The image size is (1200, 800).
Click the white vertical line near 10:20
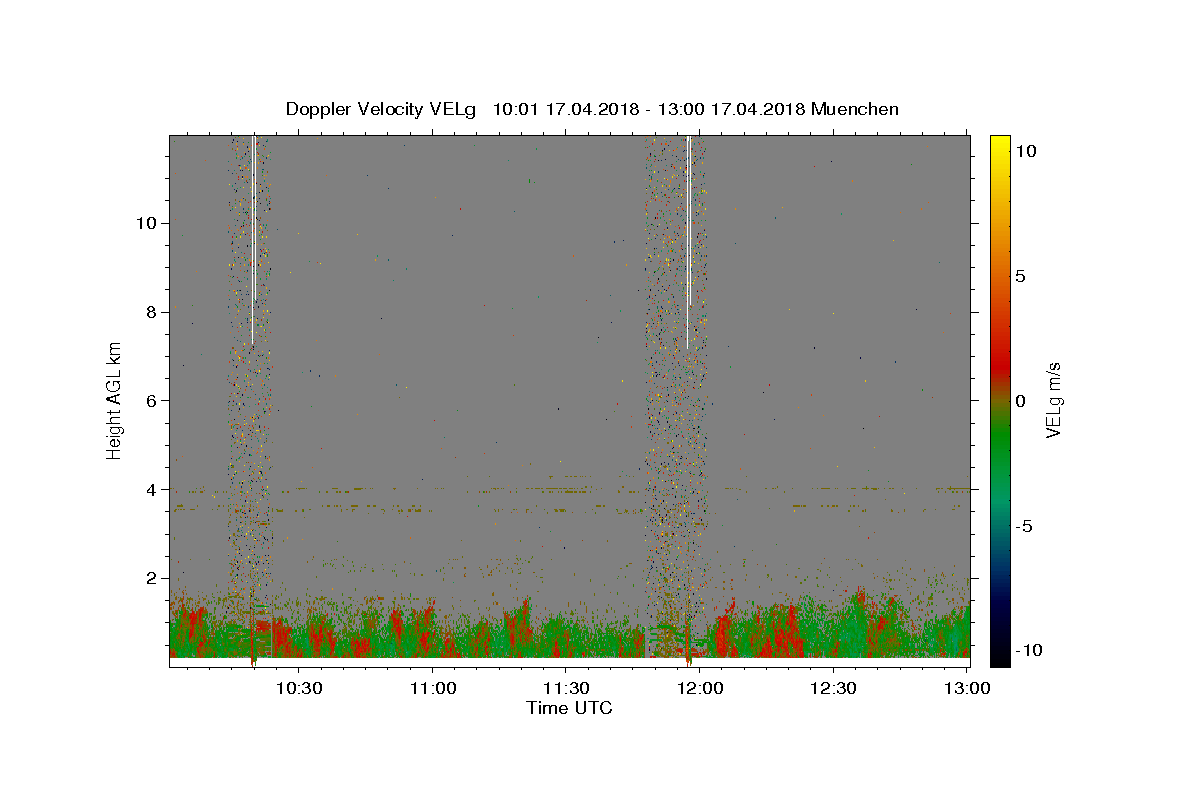pyautogui.click(x=254, y=240)
